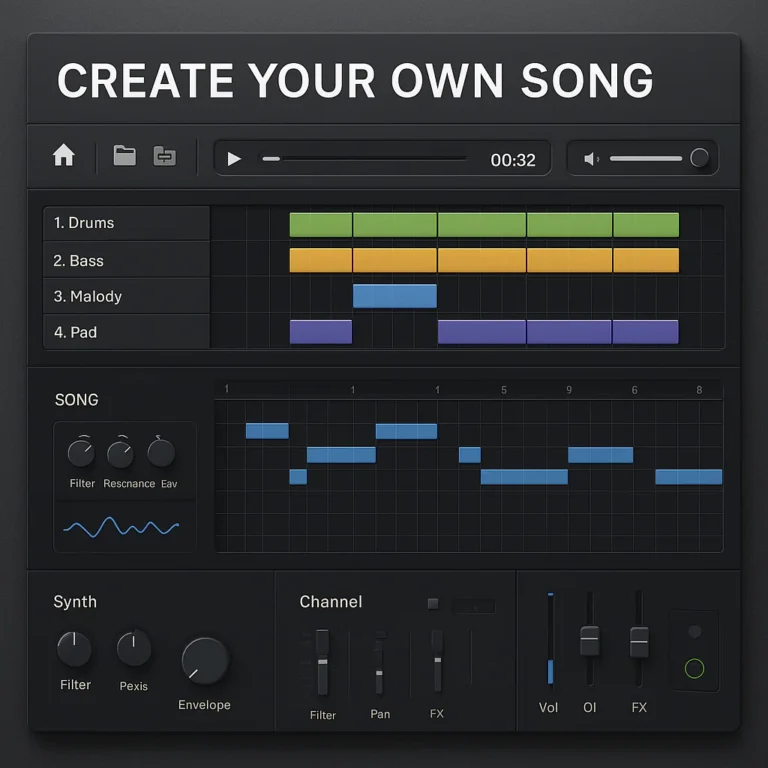Select the last purple Pad clip

[x=646, y=332]
